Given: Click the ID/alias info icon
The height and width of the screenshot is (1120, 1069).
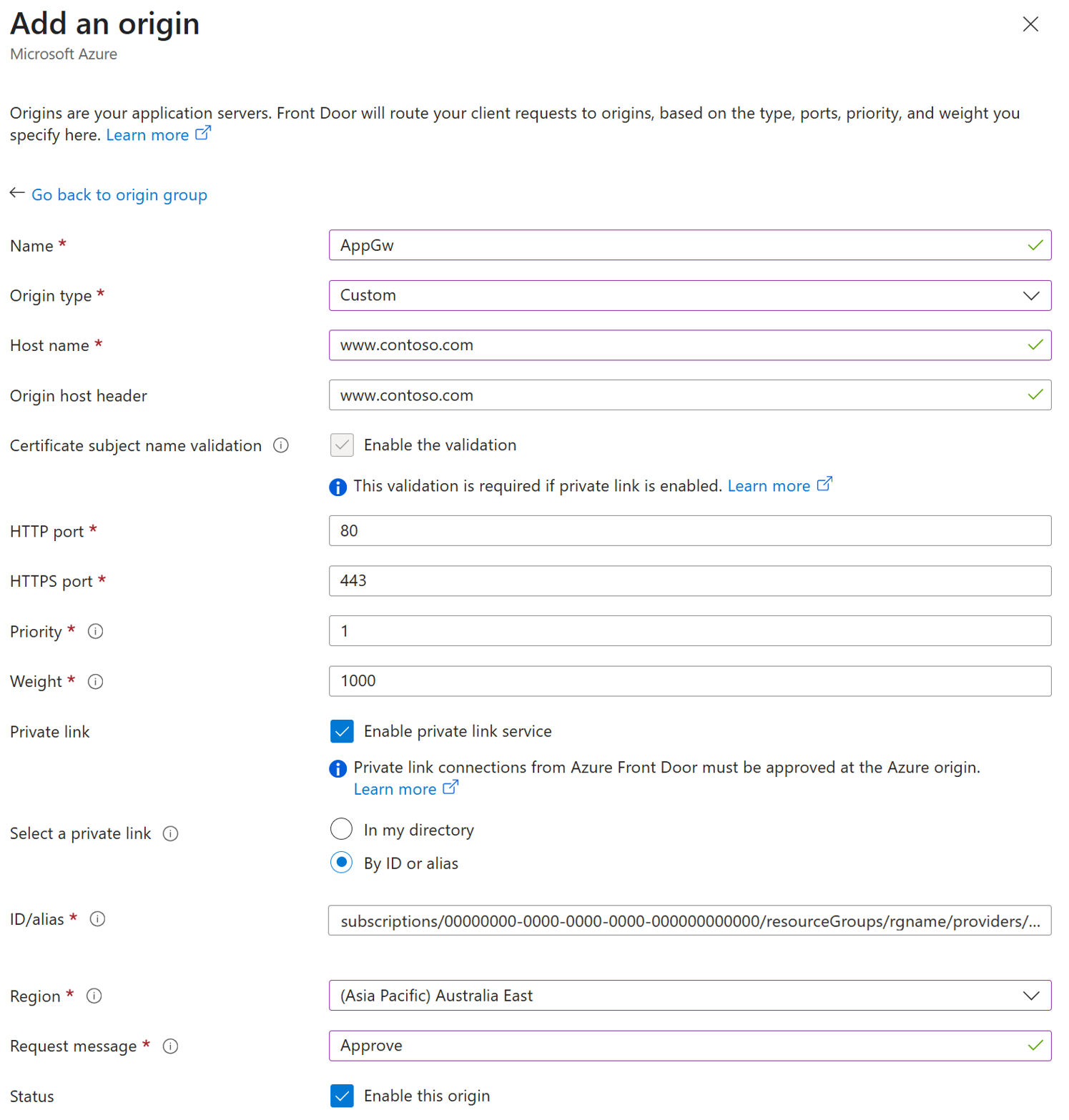Looking at the screenshot, I should coord(98,919).
